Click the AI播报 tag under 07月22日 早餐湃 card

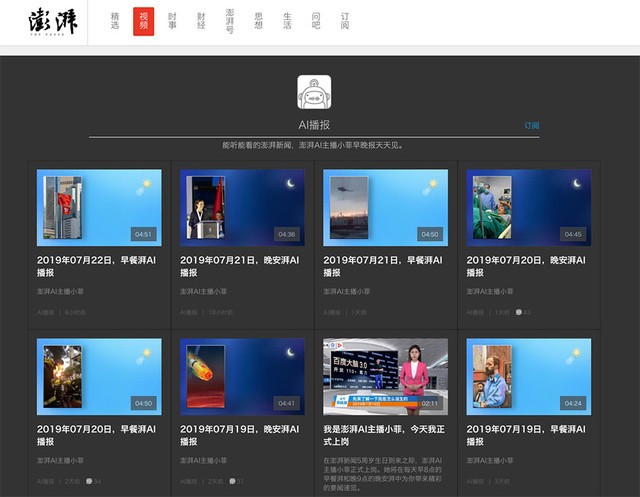click(45, 313)
